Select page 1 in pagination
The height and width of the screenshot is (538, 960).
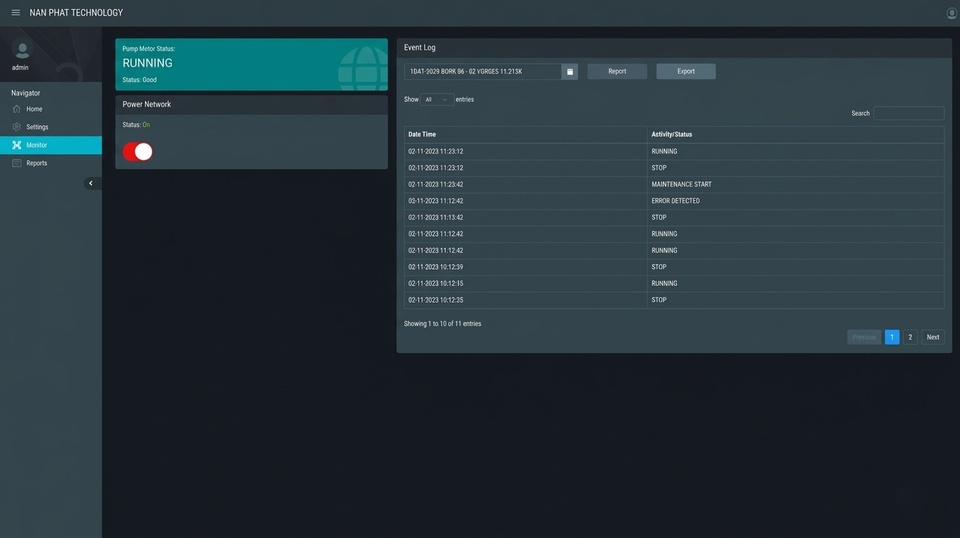tap(891, 337)
